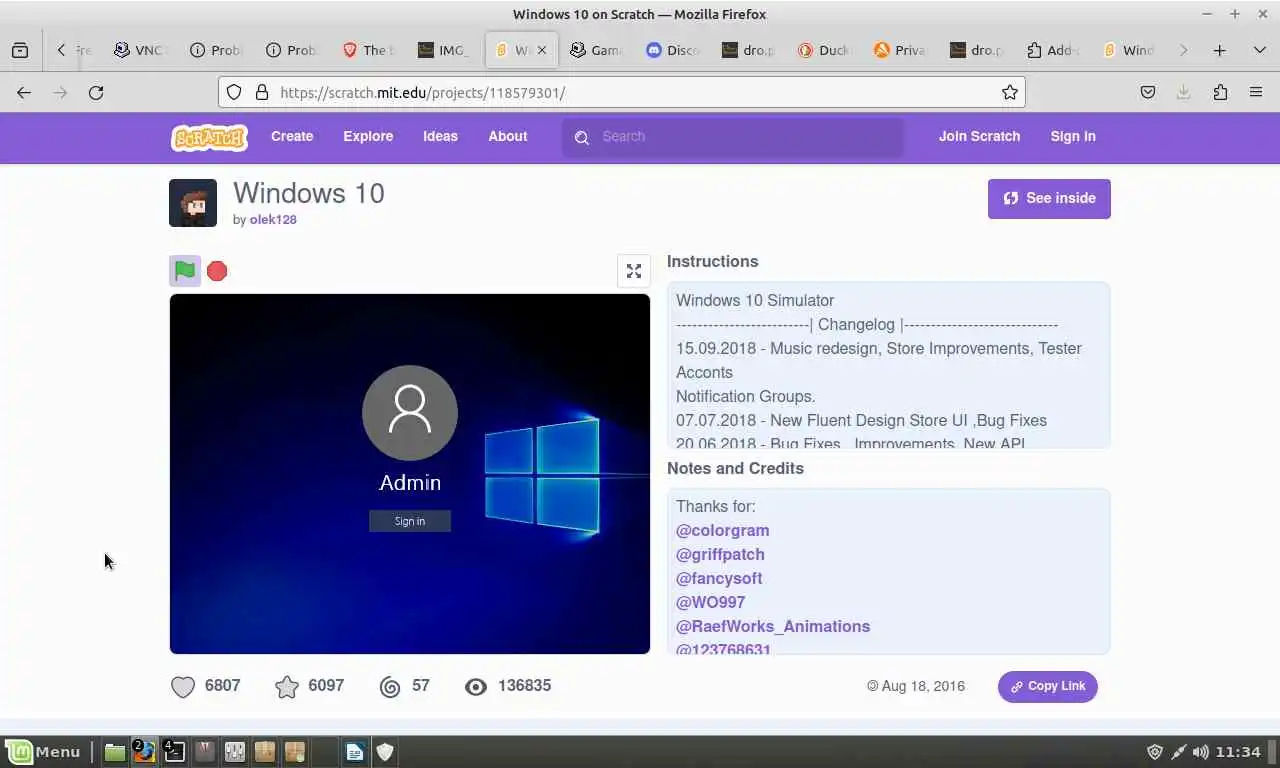1280x768 pixels.
Task: Open the @colorgram profile link
Action: (723, 531)
